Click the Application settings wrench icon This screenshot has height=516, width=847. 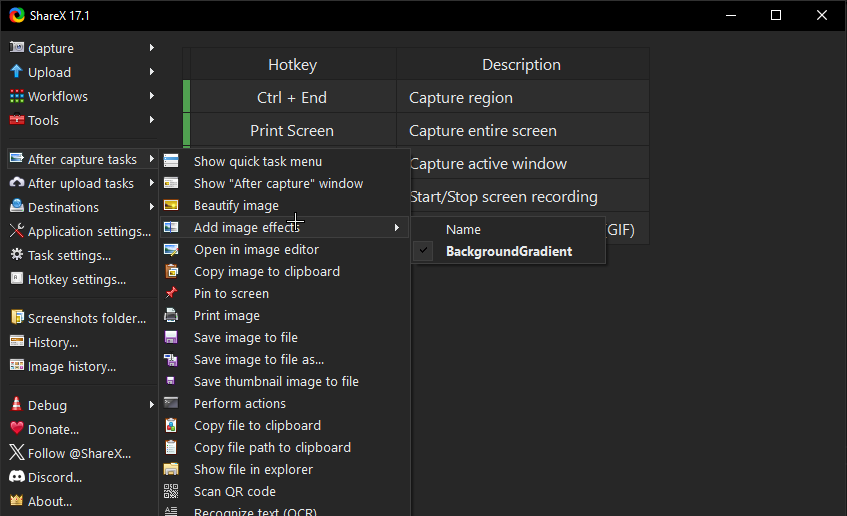tap(17, 231)
